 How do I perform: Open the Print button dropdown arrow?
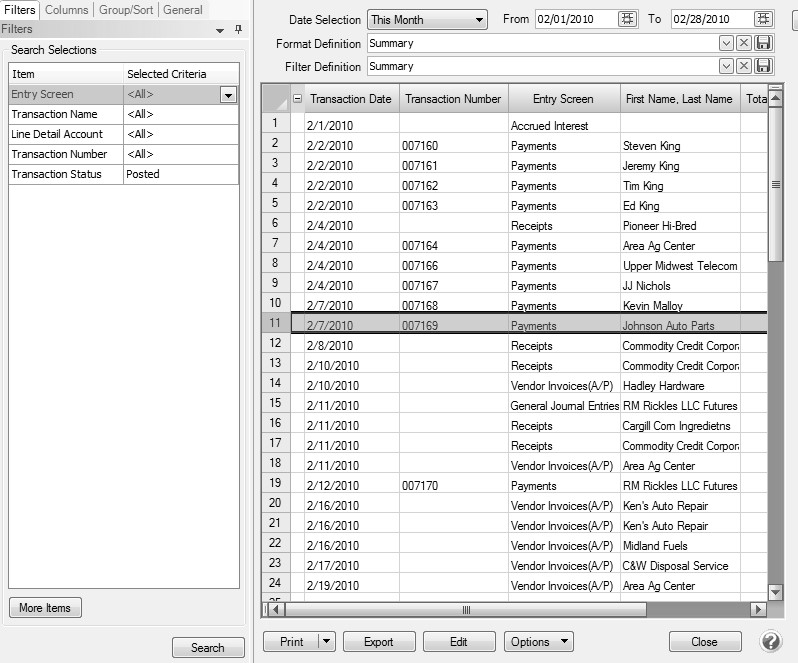325,642
